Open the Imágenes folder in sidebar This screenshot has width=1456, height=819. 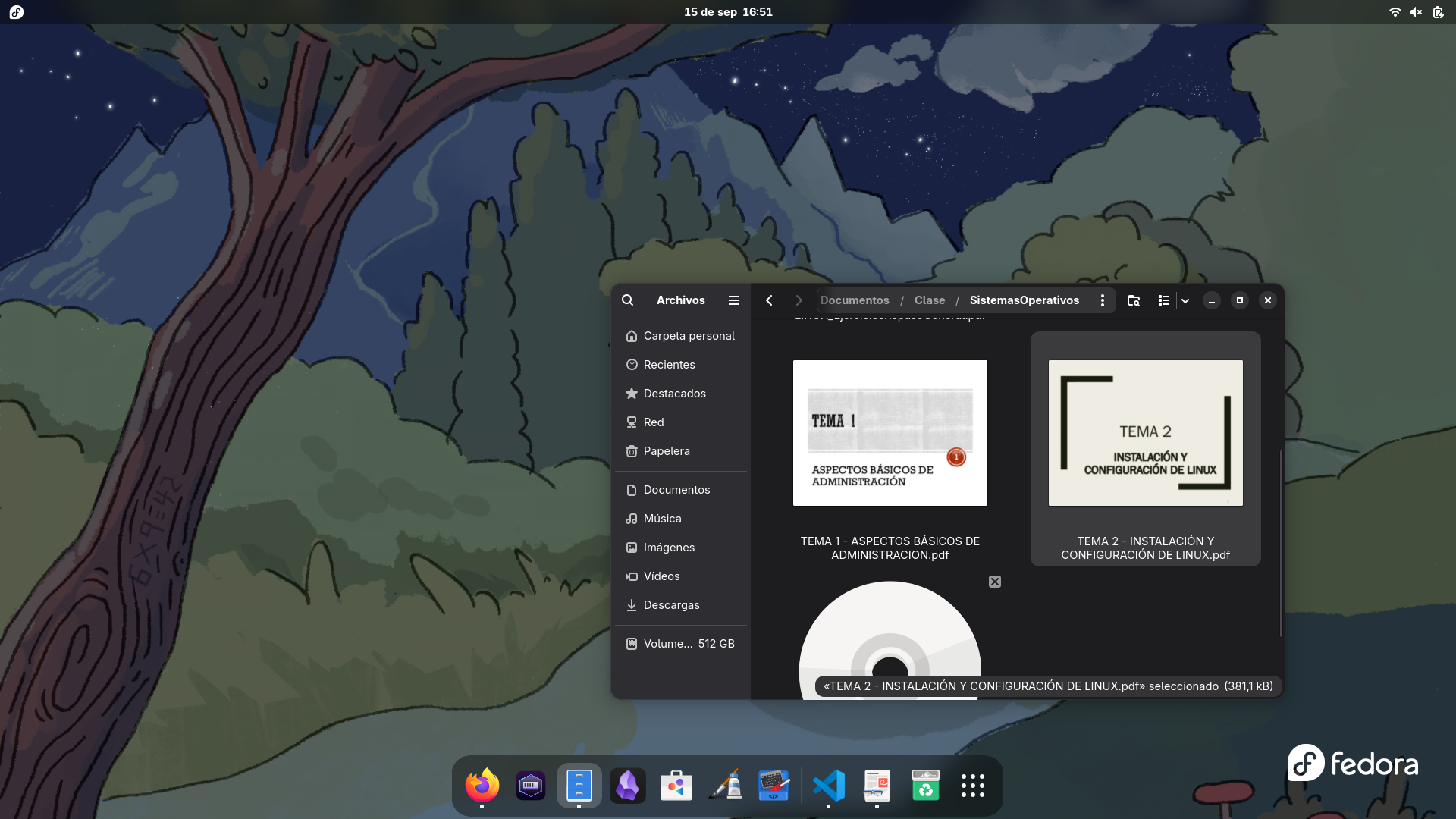coord(681,548)
